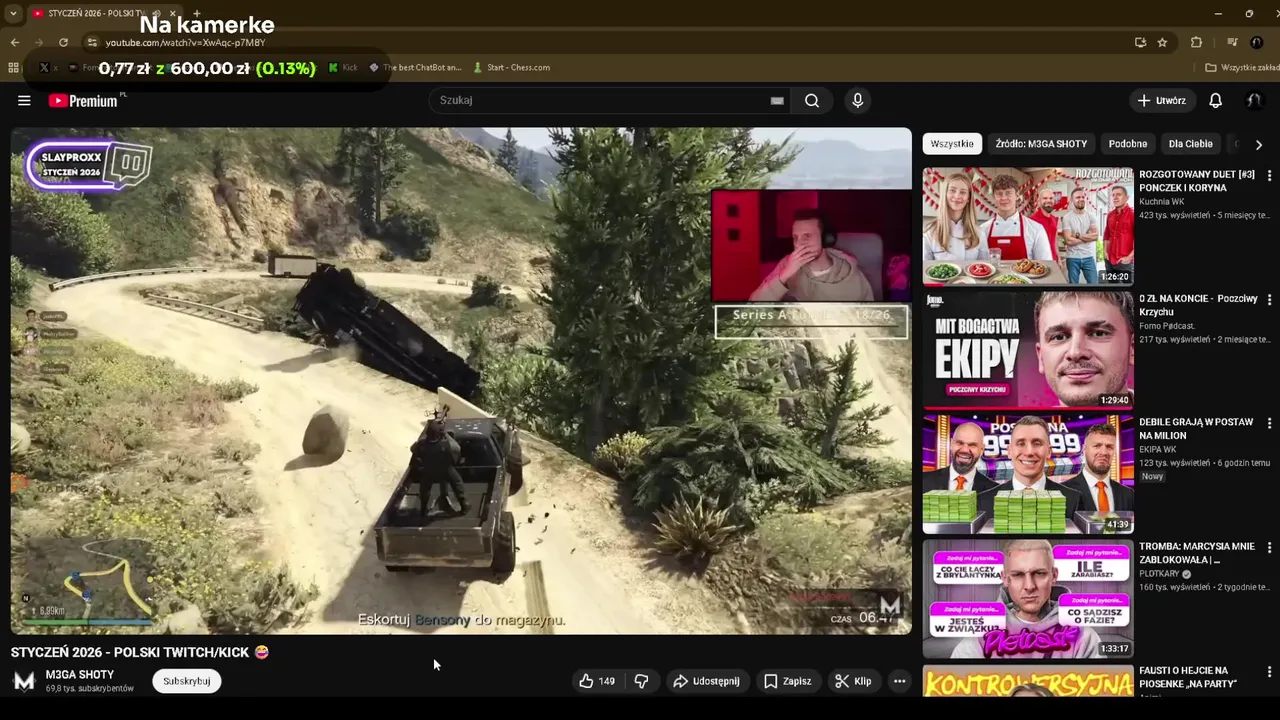The width and height of the screenshot is (1280, 720).
Task: Open options for ROZGOTOWANY DUET video
Action: coord(1269,175)
